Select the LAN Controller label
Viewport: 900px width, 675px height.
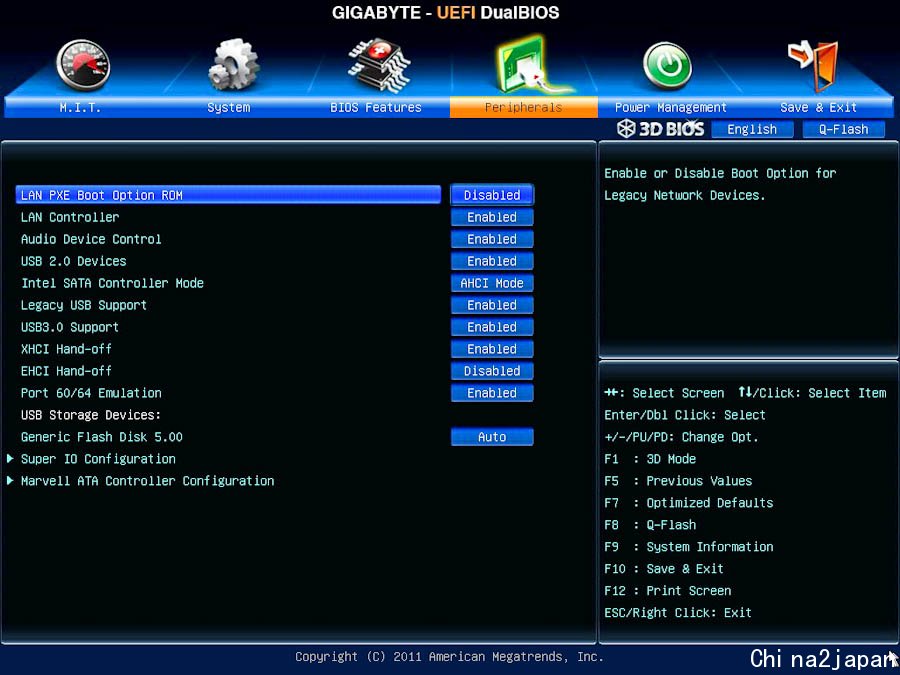point(70,217)
